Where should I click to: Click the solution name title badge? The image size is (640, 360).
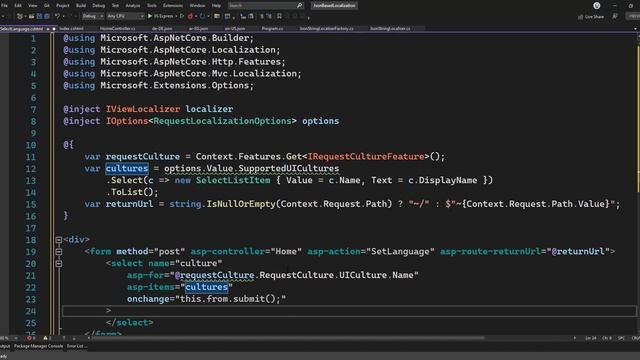334,6
